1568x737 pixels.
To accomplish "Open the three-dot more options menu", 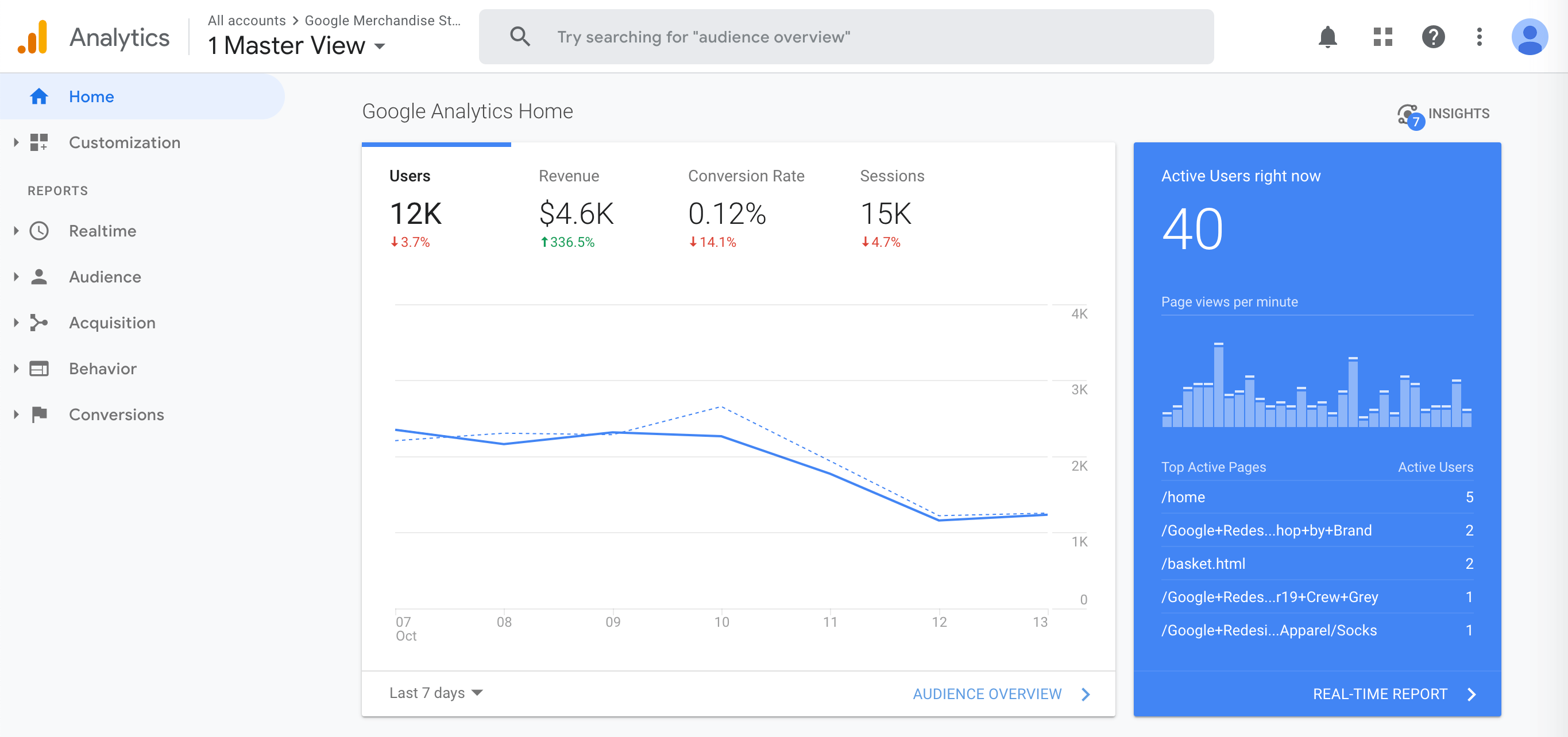I will click(1480, 37).
